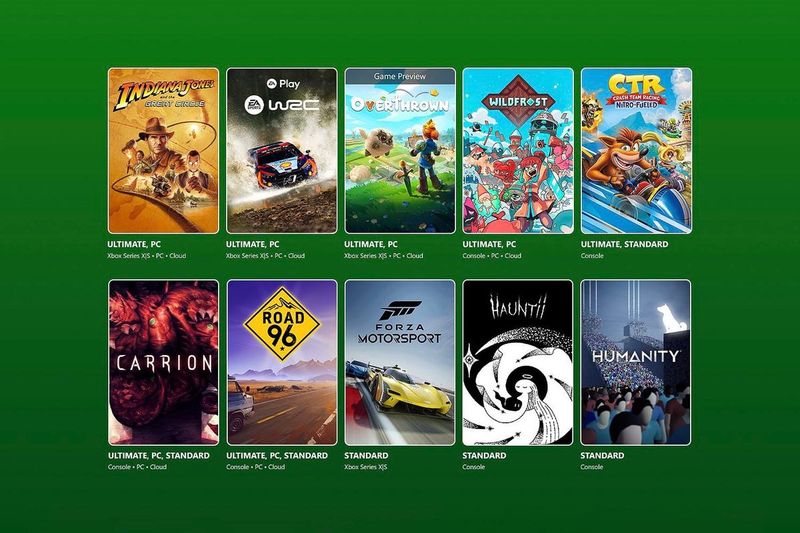This screenshot has height=533, width=800.
Task: Click the Wildfrost game cover
Action: pos(518,150)
